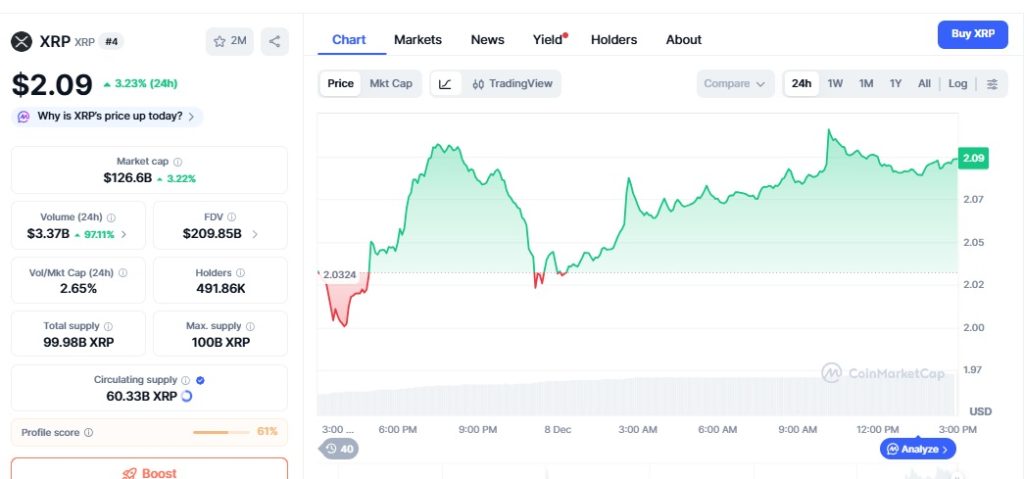Set chart range to 1W
Image resolution: width=1024 pixels, height=479 pixels.
[835, 84]
